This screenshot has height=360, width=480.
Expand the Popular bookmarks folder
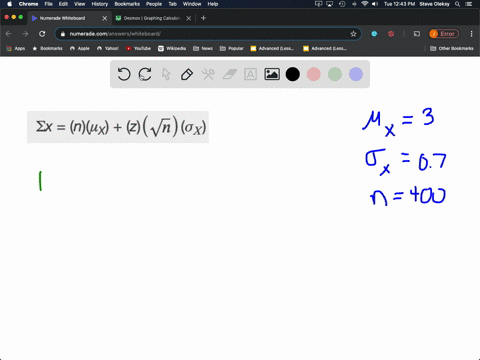(232, 48)
